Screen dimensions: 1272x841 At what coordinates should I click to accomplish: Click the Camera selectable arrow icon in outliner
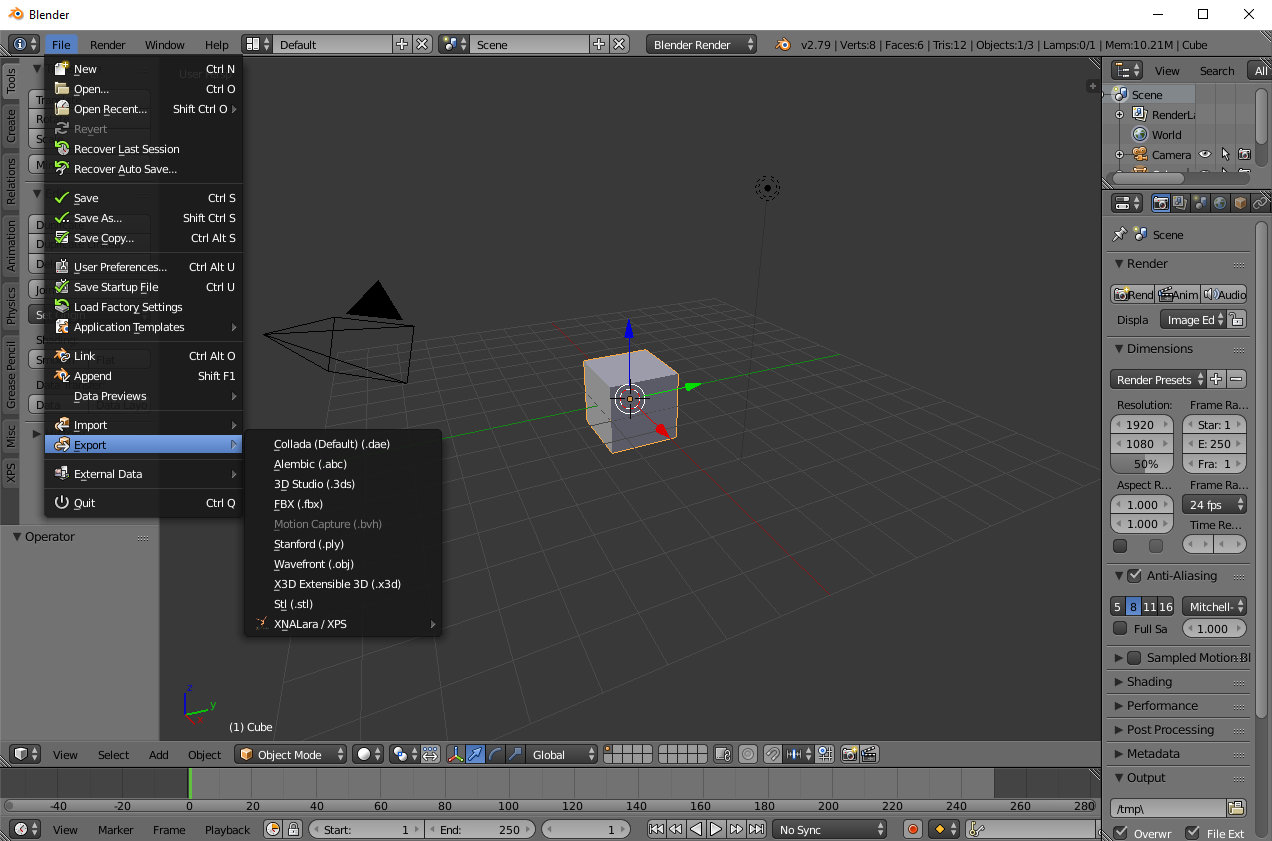pyautogui.click(x=1225, y=155)
